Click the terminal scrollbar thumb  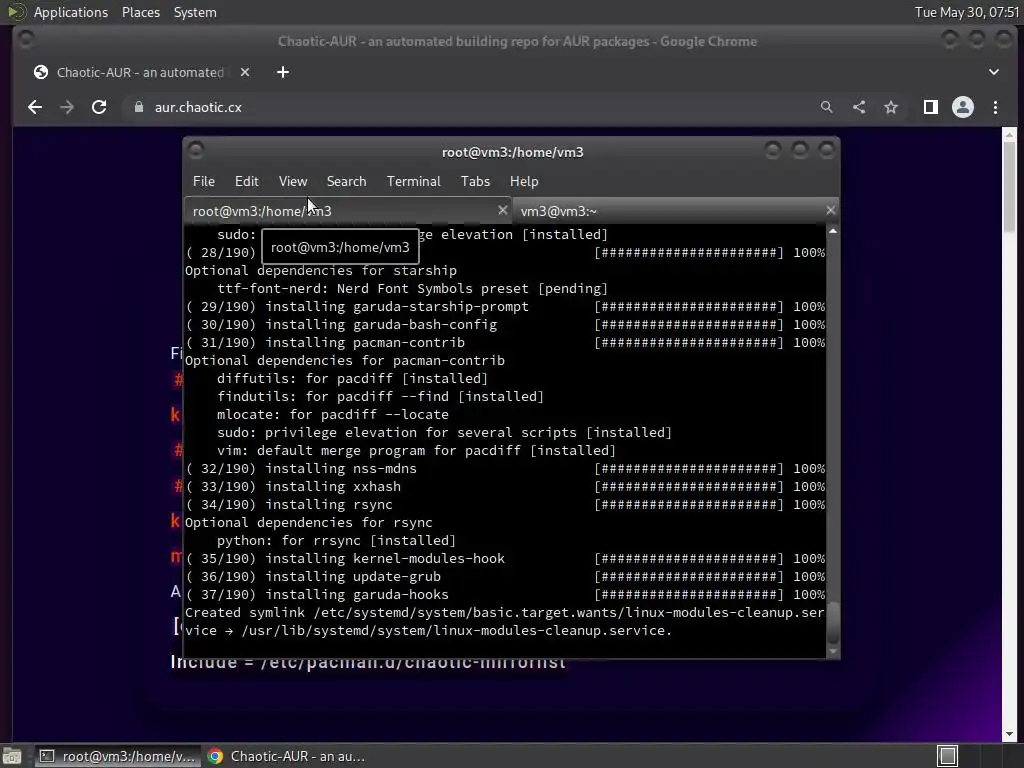[x=833, y=624]
